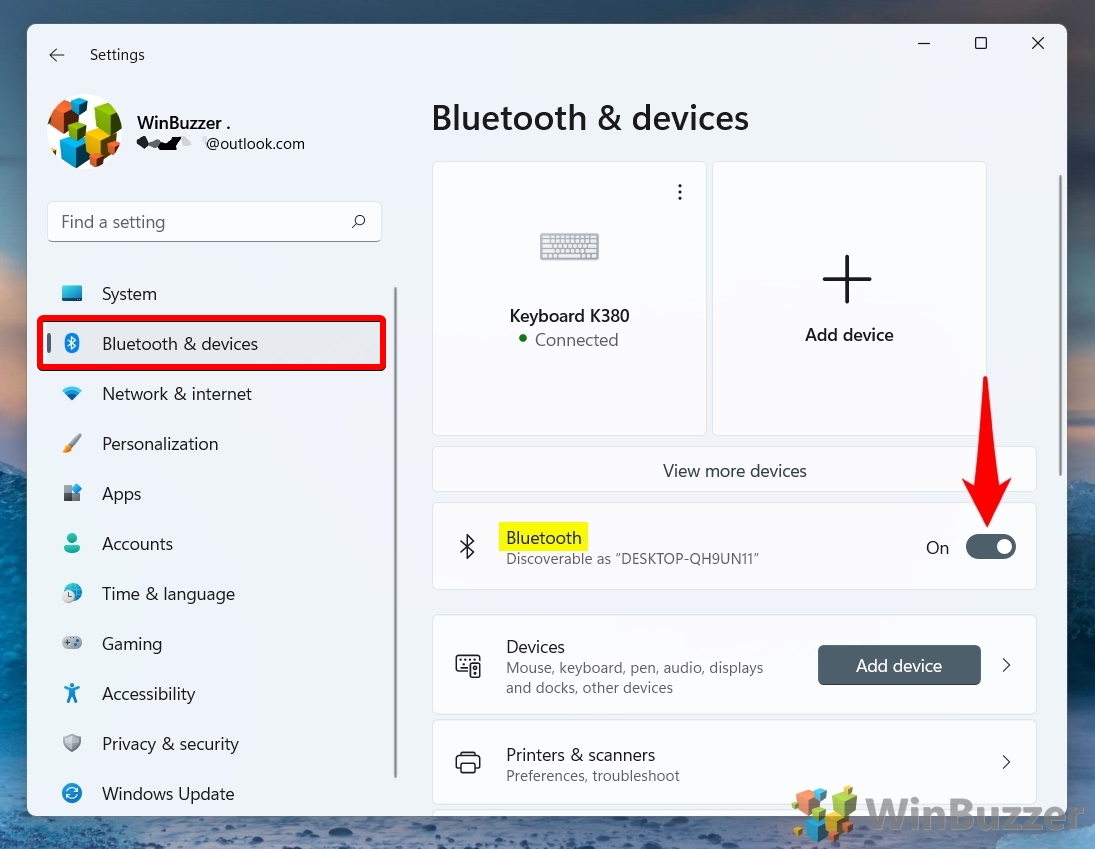Click the plus icon to add device
This screenshot has width=1095, height=849.
pos(847,279)
